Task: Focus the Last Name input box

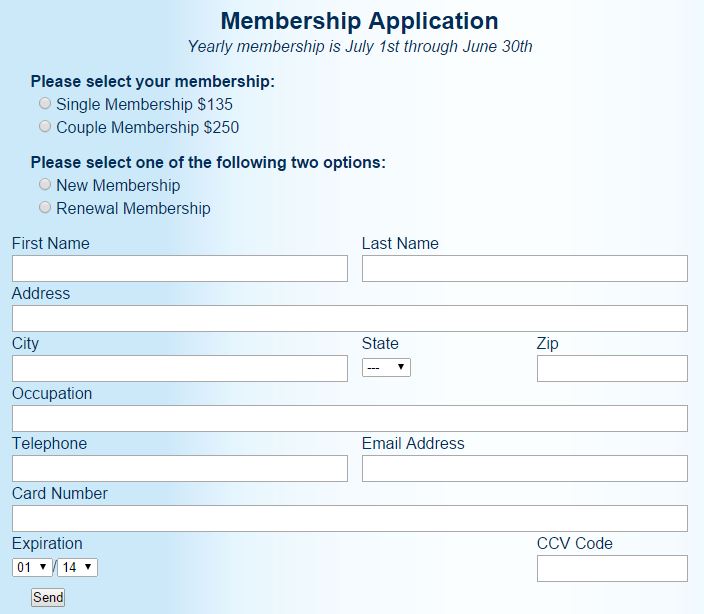Action: [524, 268]
